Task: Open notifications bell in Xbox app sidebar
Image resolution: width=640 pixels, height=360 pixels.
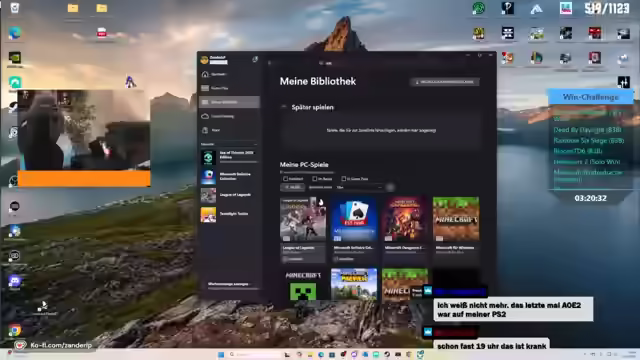Action: (x=255, y=60)
